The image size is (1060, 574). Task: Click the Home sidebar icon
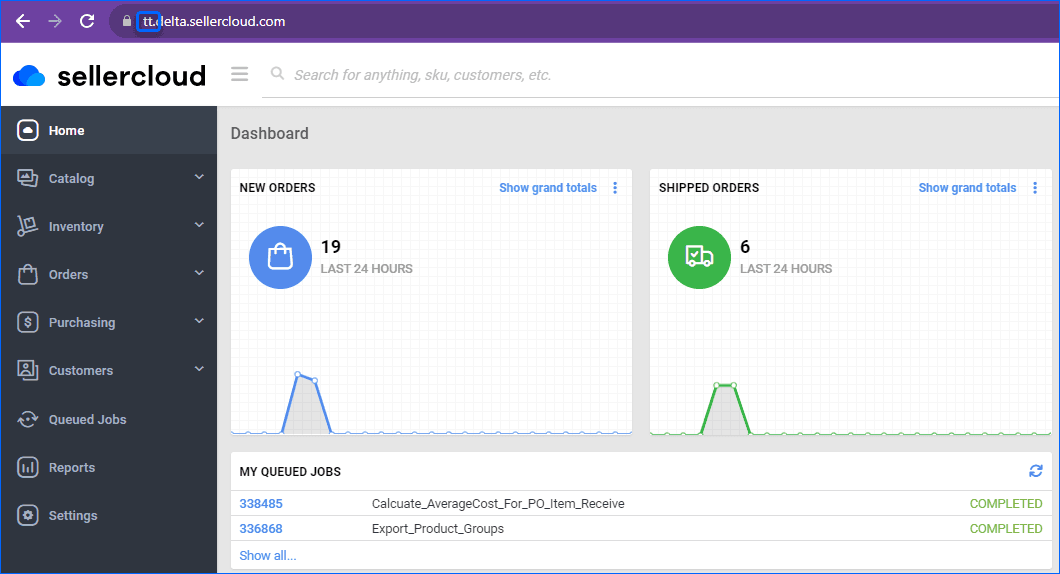(28, 130)
